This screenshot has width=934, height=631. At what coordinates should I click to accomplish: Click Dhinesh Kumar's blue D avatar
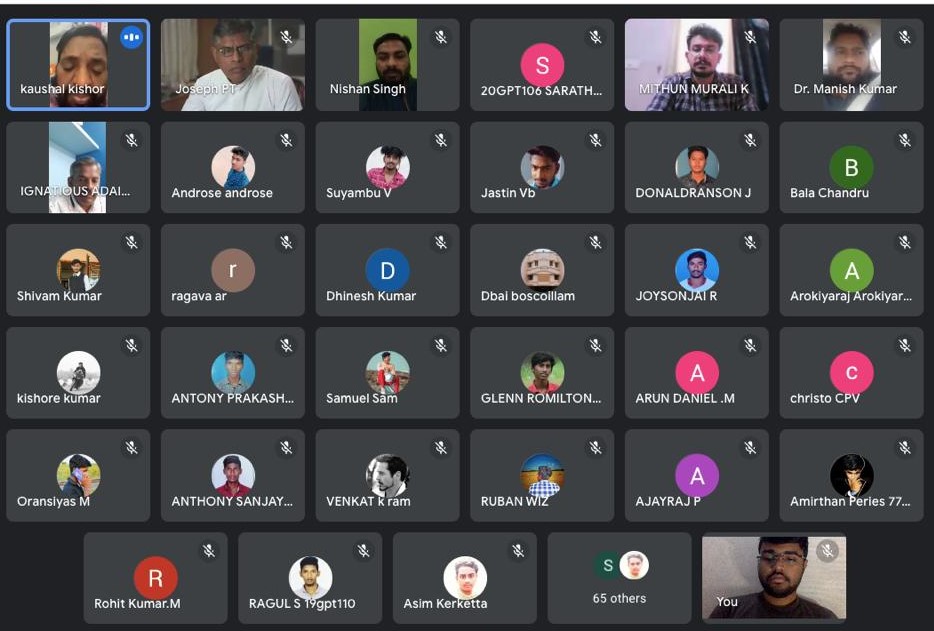387,271
